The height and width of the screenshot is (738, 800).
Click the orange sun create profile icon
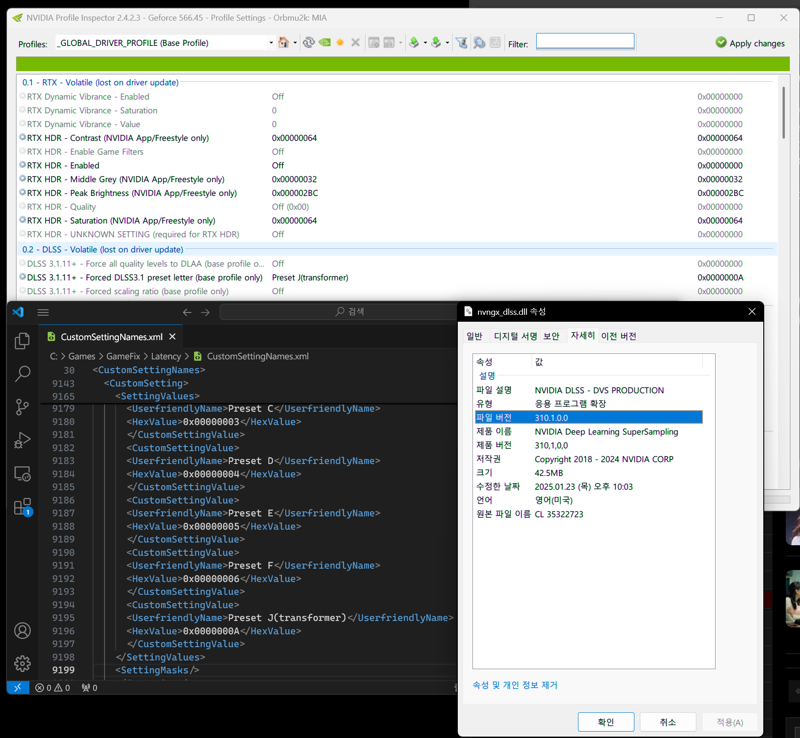pos(340,43)
